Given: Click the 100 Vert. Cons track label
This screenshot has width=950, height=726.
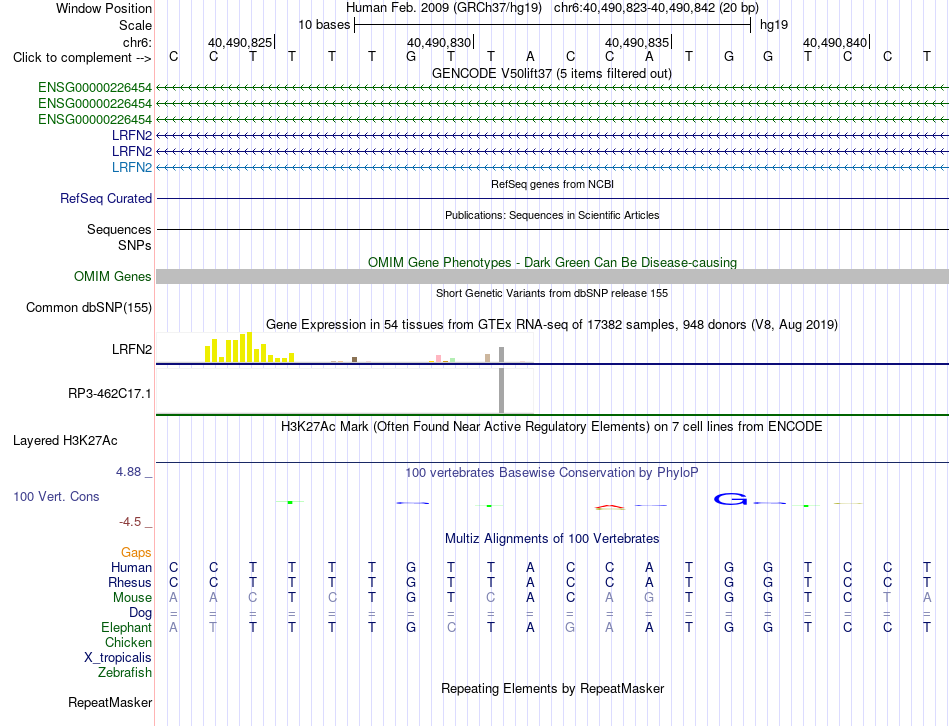Looking at the screenshot, I should pos(56,496).
